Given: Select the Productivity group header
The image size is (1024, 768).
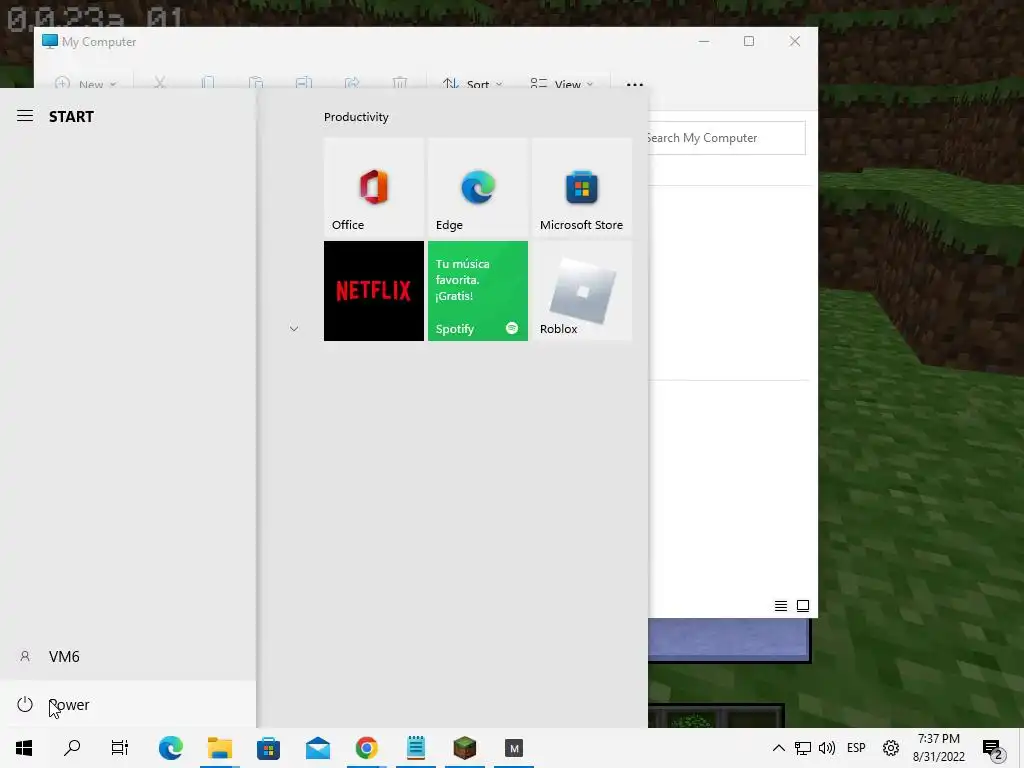Looking at the screenshot, I should click(x=356, y=117).
